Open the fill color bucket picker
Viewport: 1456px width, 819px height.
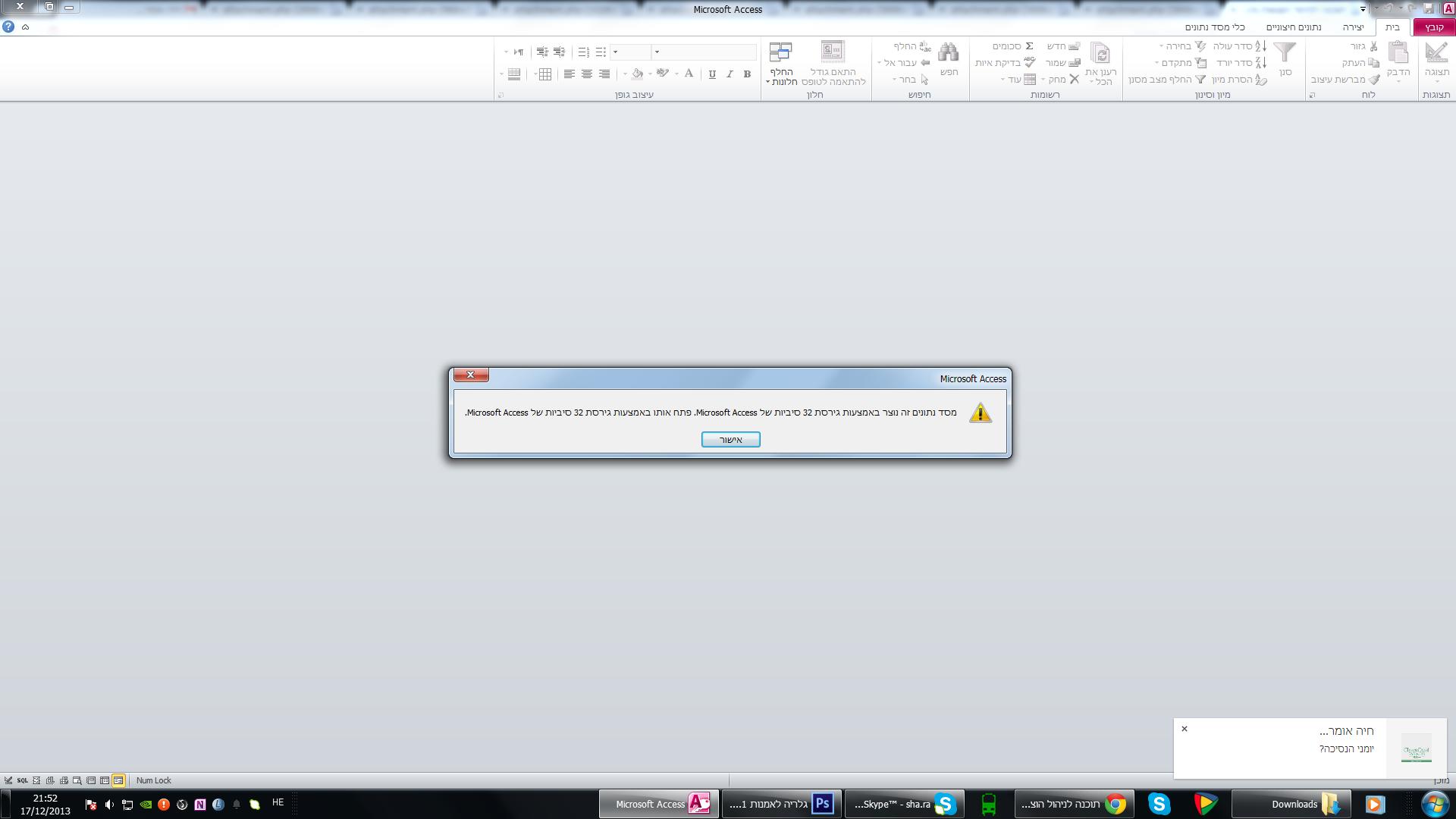pos(637,74)
